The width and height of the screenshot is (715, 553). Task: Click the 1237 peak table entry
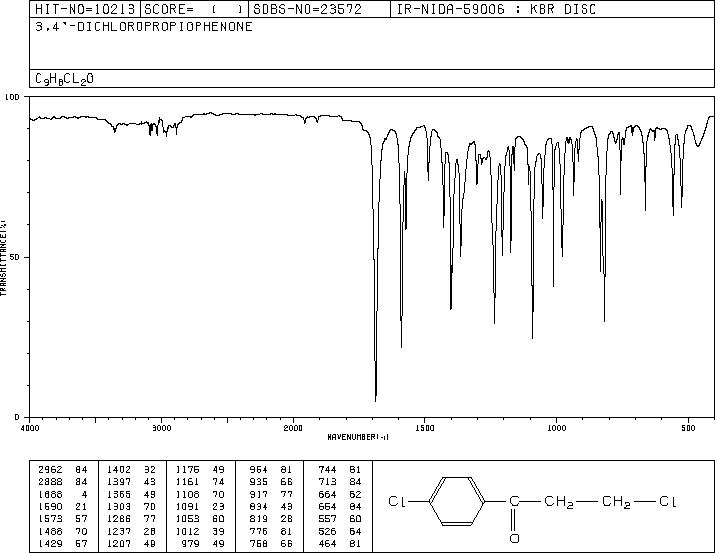pos(131,531)
